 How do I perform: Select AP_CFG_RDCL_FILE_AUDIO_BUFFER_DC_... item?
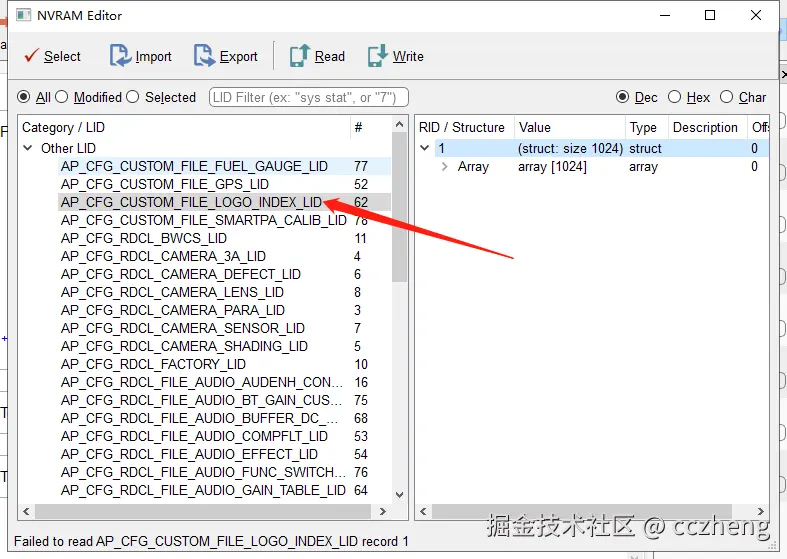click(x=199, y=418)
